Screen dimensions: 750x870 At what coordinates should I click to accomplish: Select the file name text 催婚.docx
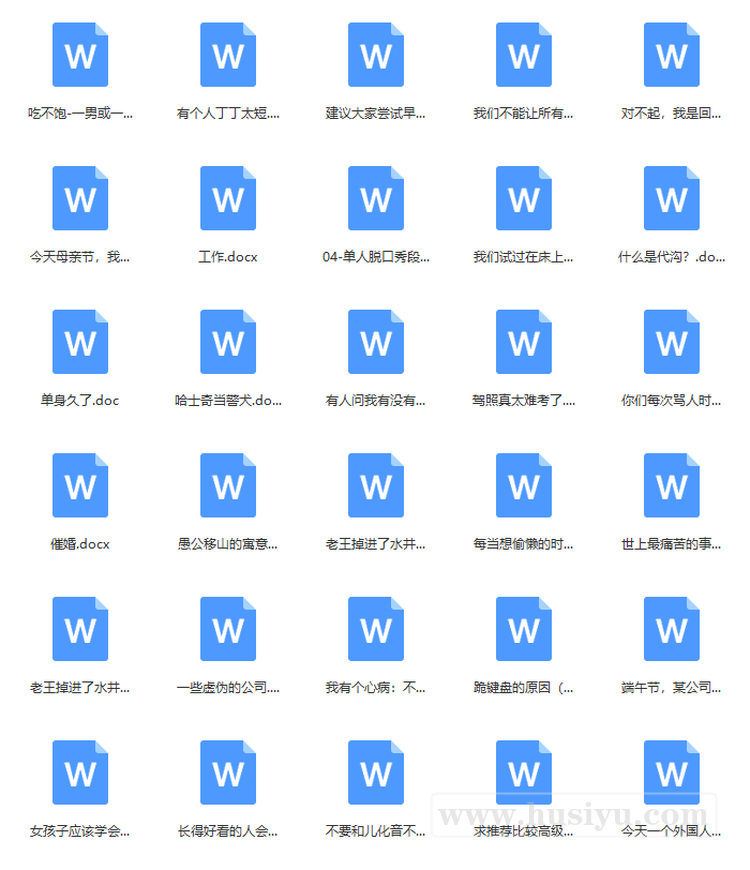pyautogui.click(x=80, y=544)
